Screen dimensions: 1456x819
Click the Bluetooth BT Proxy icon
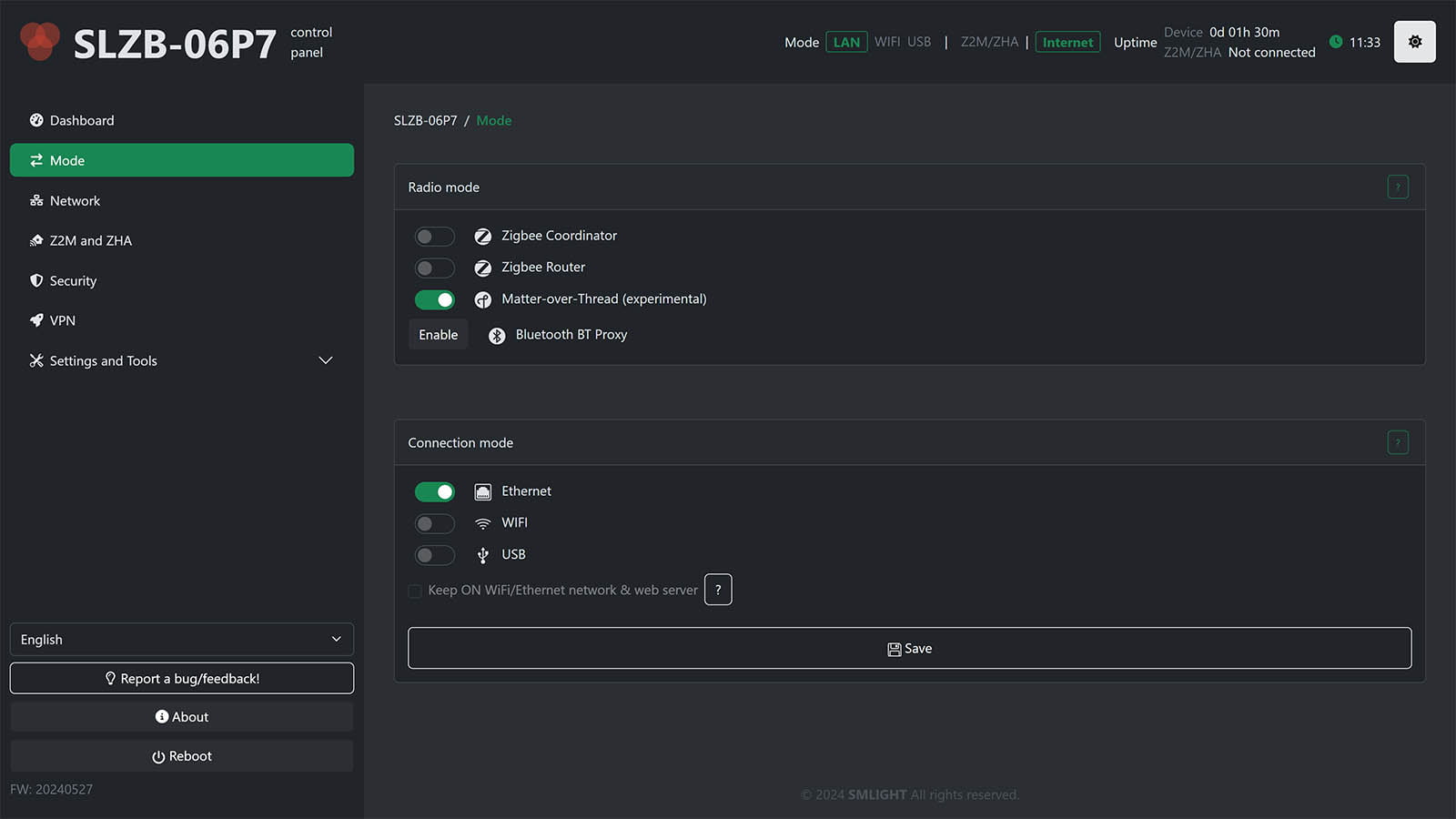[497, 336]
